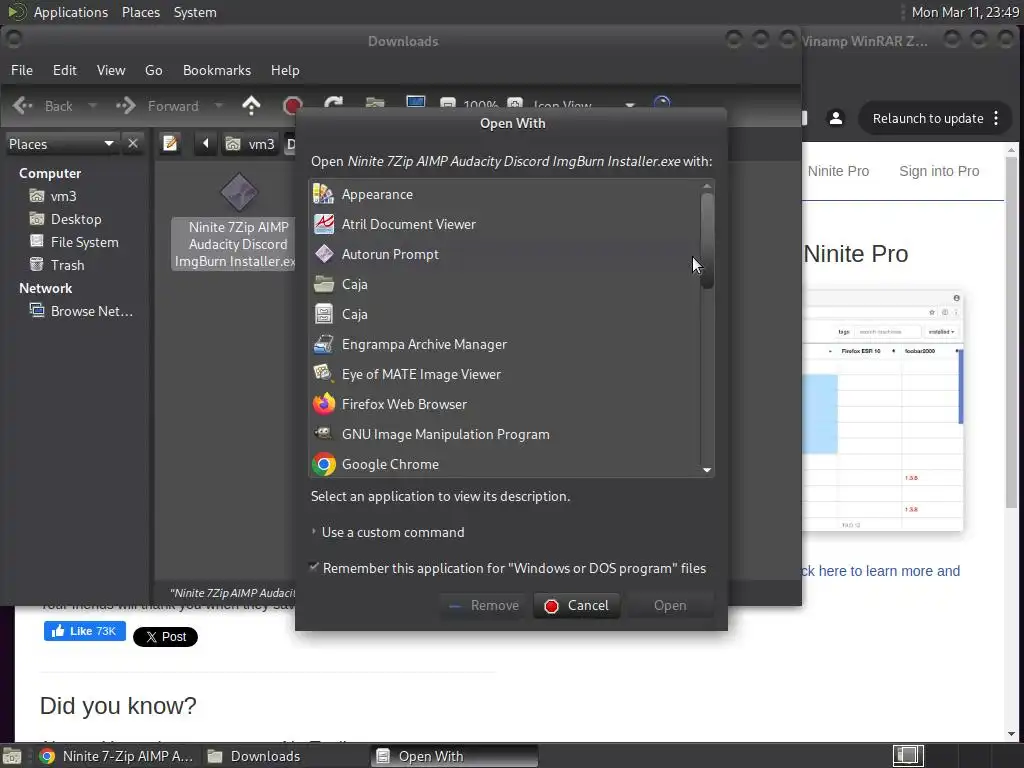The height and width of the screenshot is (768, 1024).
Task: Open the View menu
Action: pos(111,70)
